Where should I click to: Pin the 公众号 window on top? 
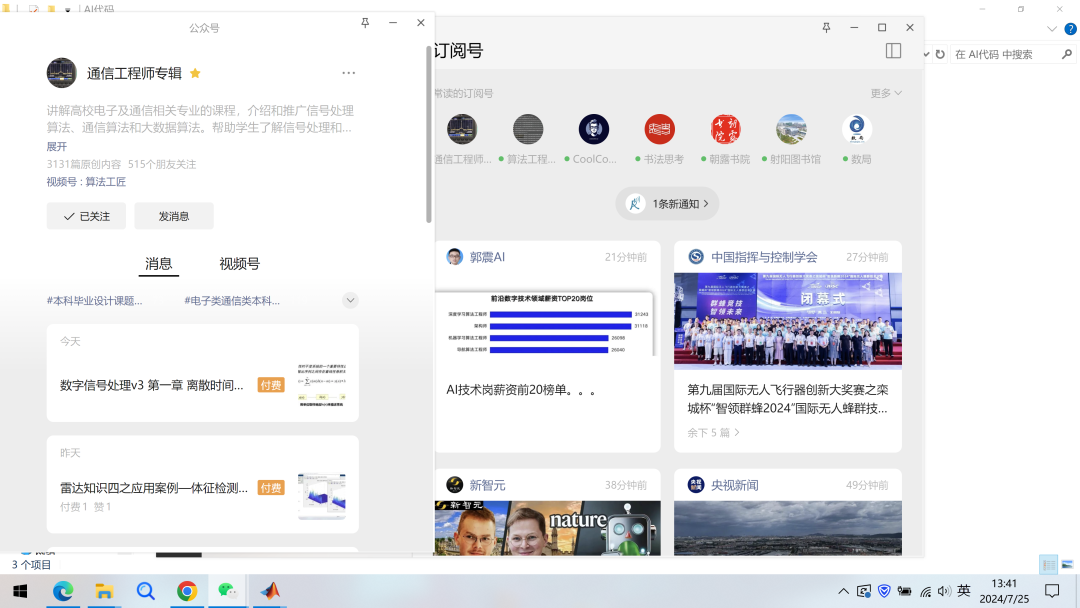pyautogui.click(x=365, y=23)
